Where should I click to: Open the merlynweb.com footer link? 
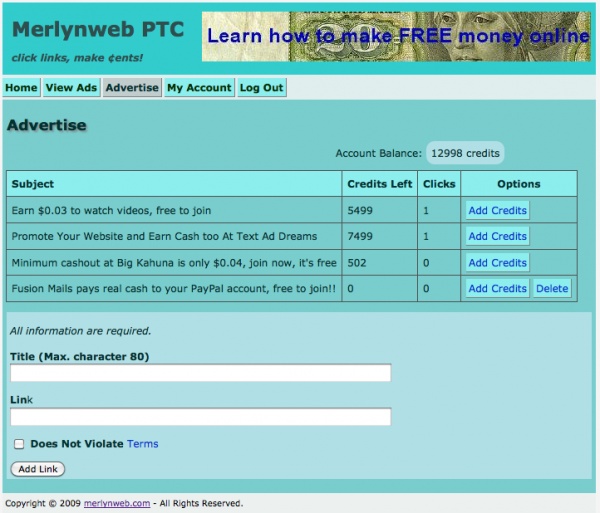click(117, 503)
